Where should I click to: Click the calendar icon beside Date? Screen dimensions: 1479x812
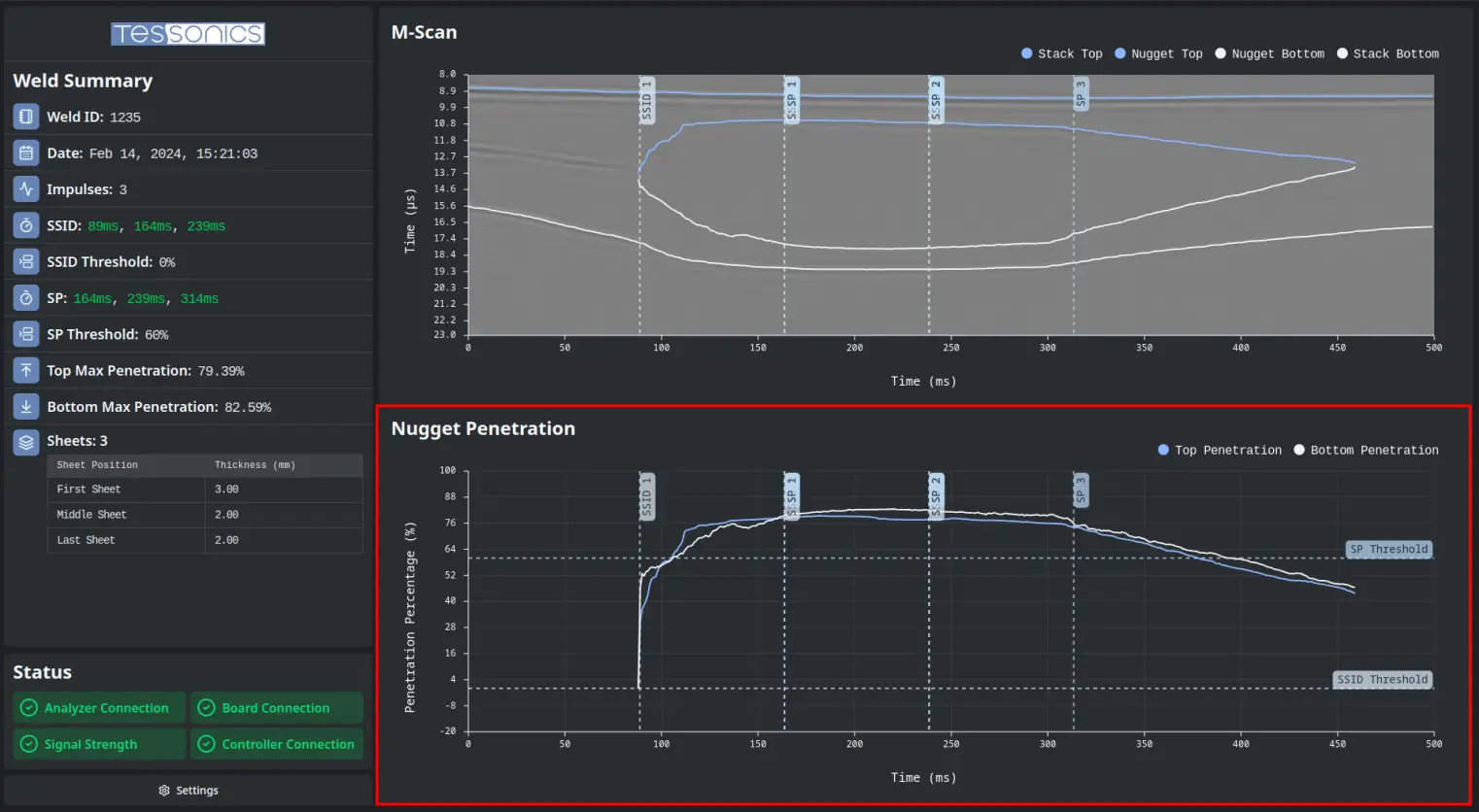(x=24, y=152)
